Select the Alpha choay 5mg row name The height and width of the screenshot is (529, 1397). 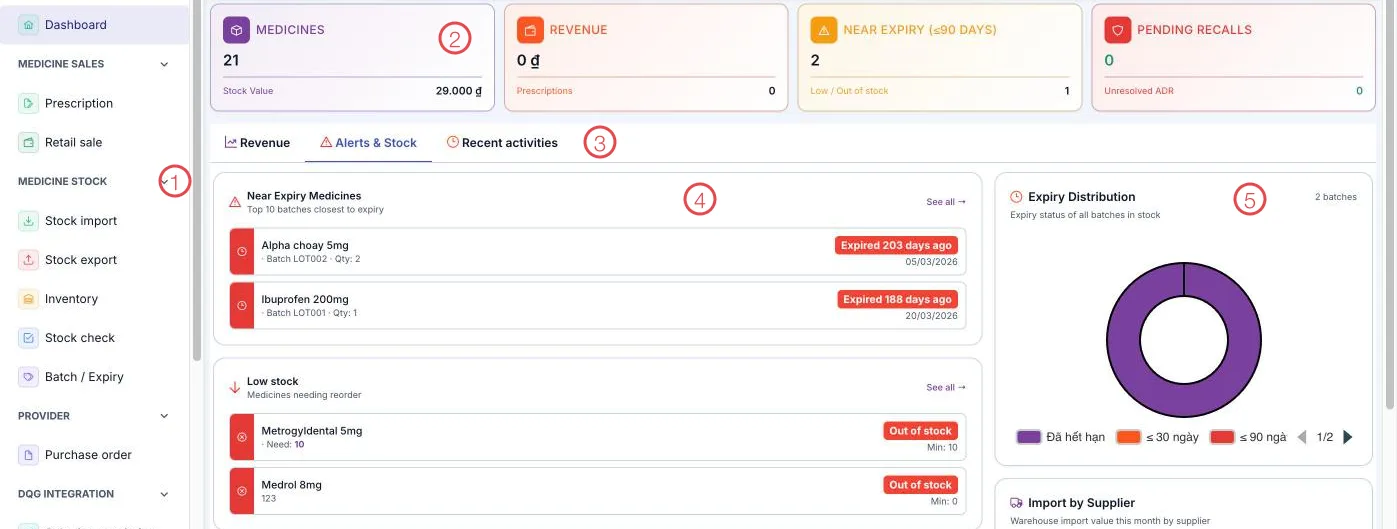click(305, 245)
